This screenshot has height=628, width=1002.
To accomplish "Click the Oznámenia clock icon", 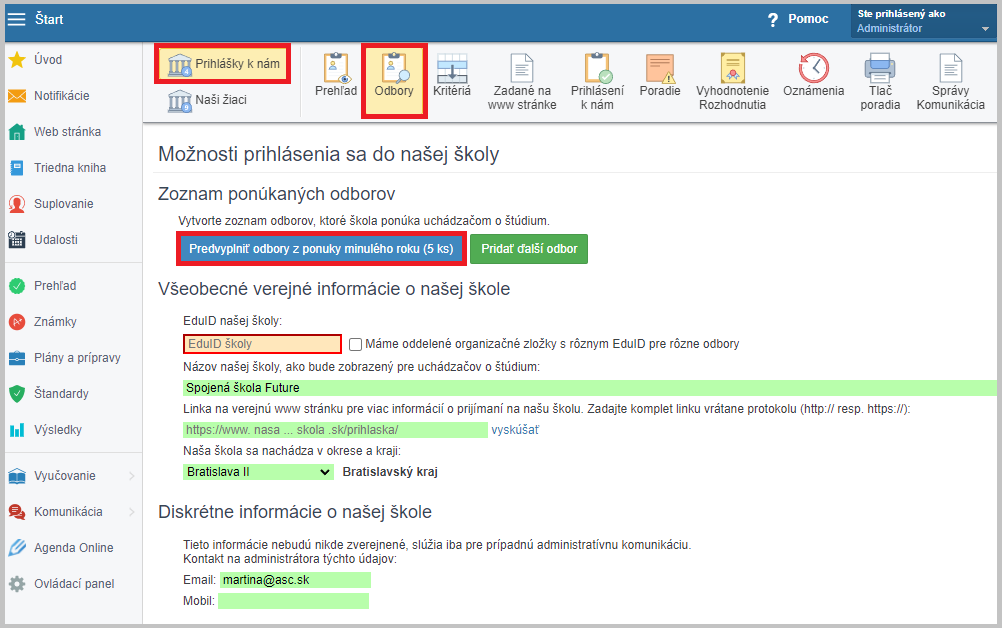I will tap(813, 69).
